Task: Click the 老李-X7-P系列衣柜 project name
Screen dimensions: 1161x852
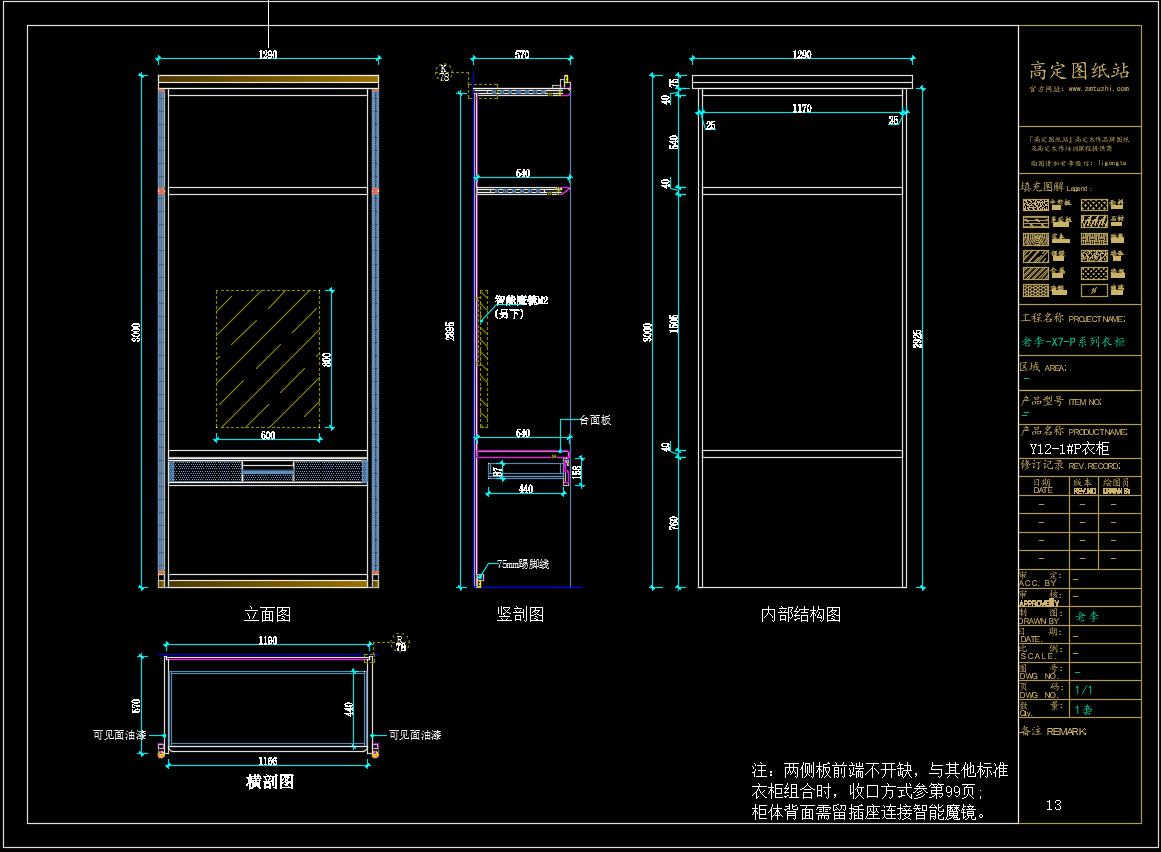Action: [x=1073, y=342]
